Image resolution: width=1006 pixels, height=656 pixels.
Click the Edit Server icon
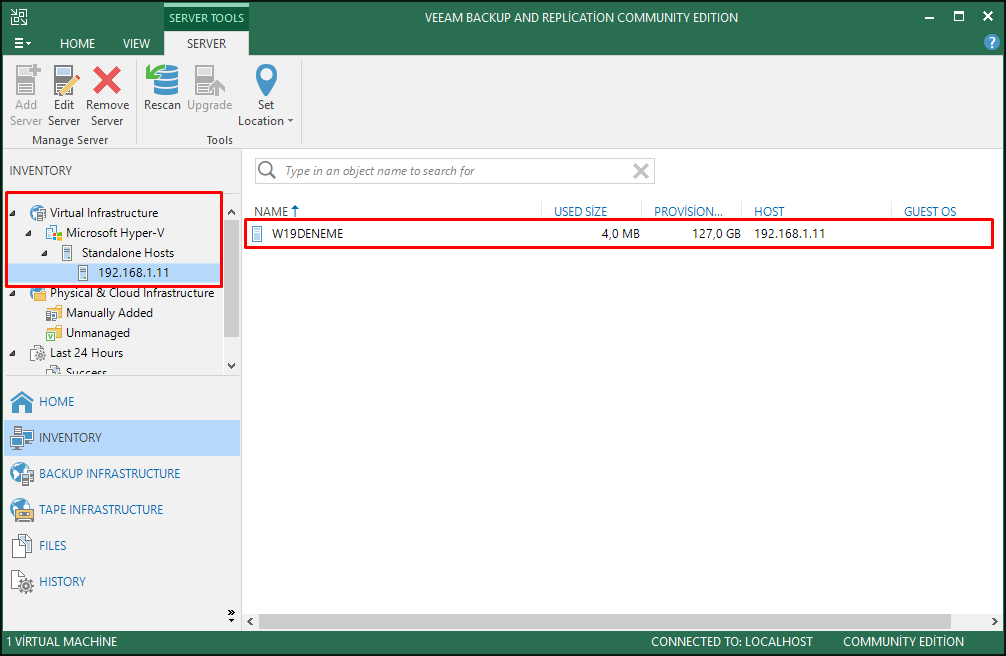tap(65, 80)
